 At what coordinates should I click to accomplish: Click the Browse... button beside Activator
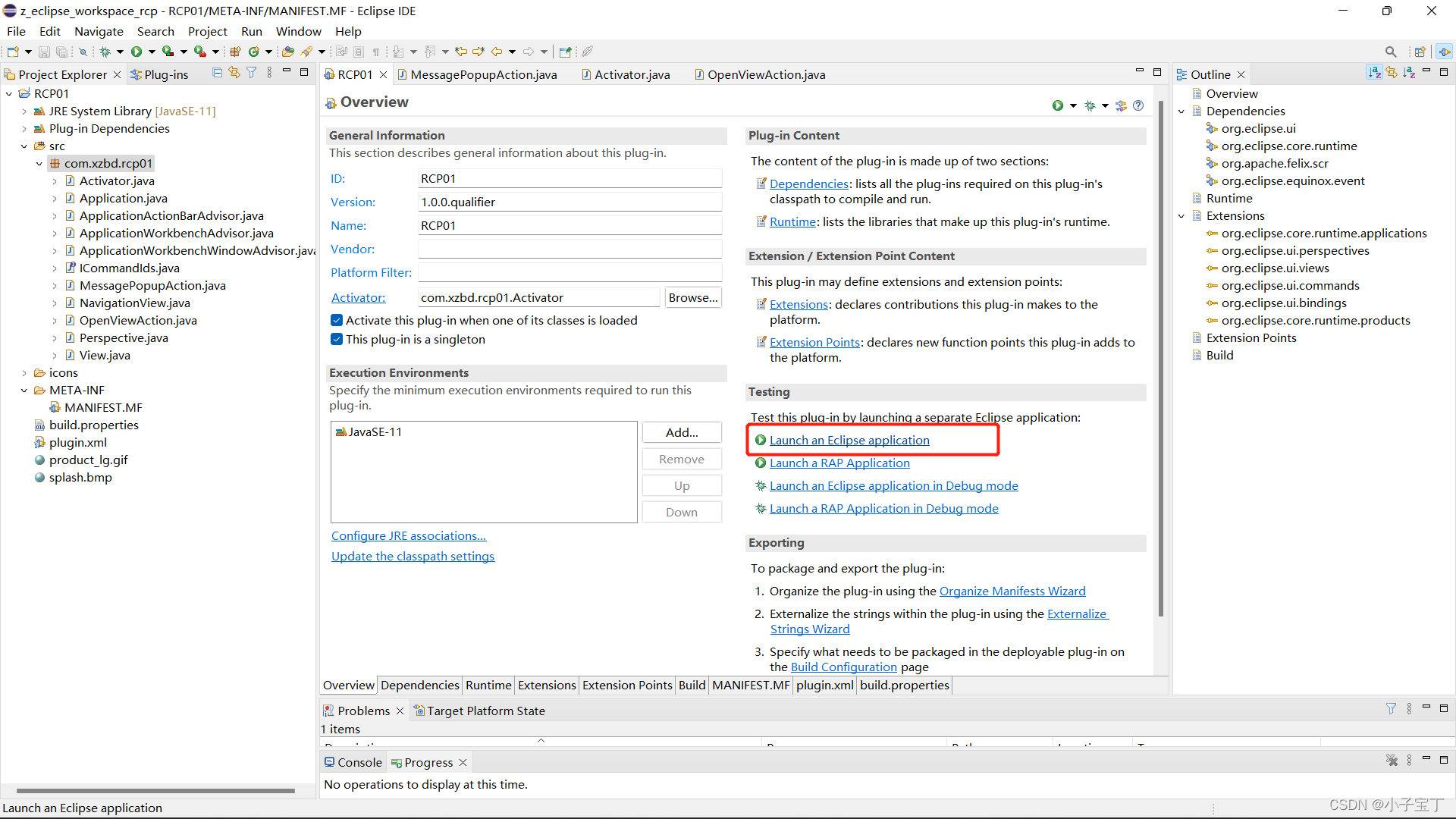(x=692, y=297)
